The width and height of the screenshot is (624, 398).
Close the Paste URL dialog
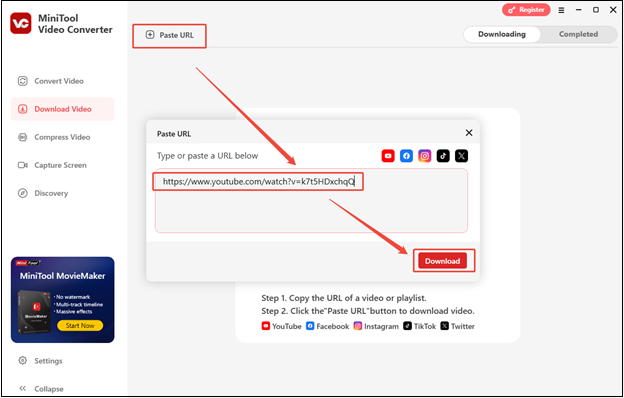coord(469,133)
